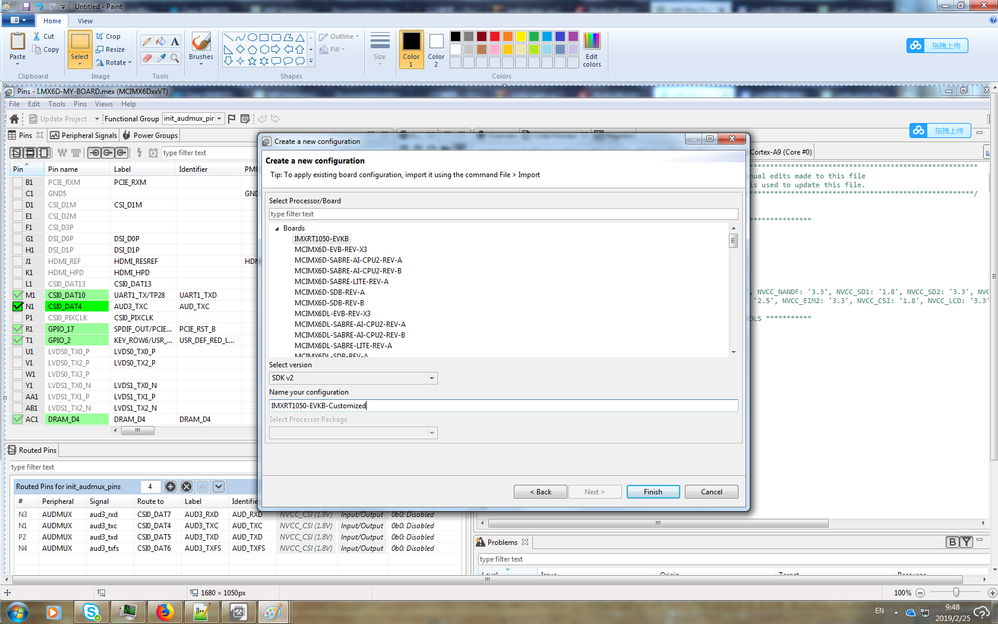Image resolution: width=998 pixels, height=624 pixels.
Task: Pick the red color swatch in Paint
Action: [x=495, y=36]
